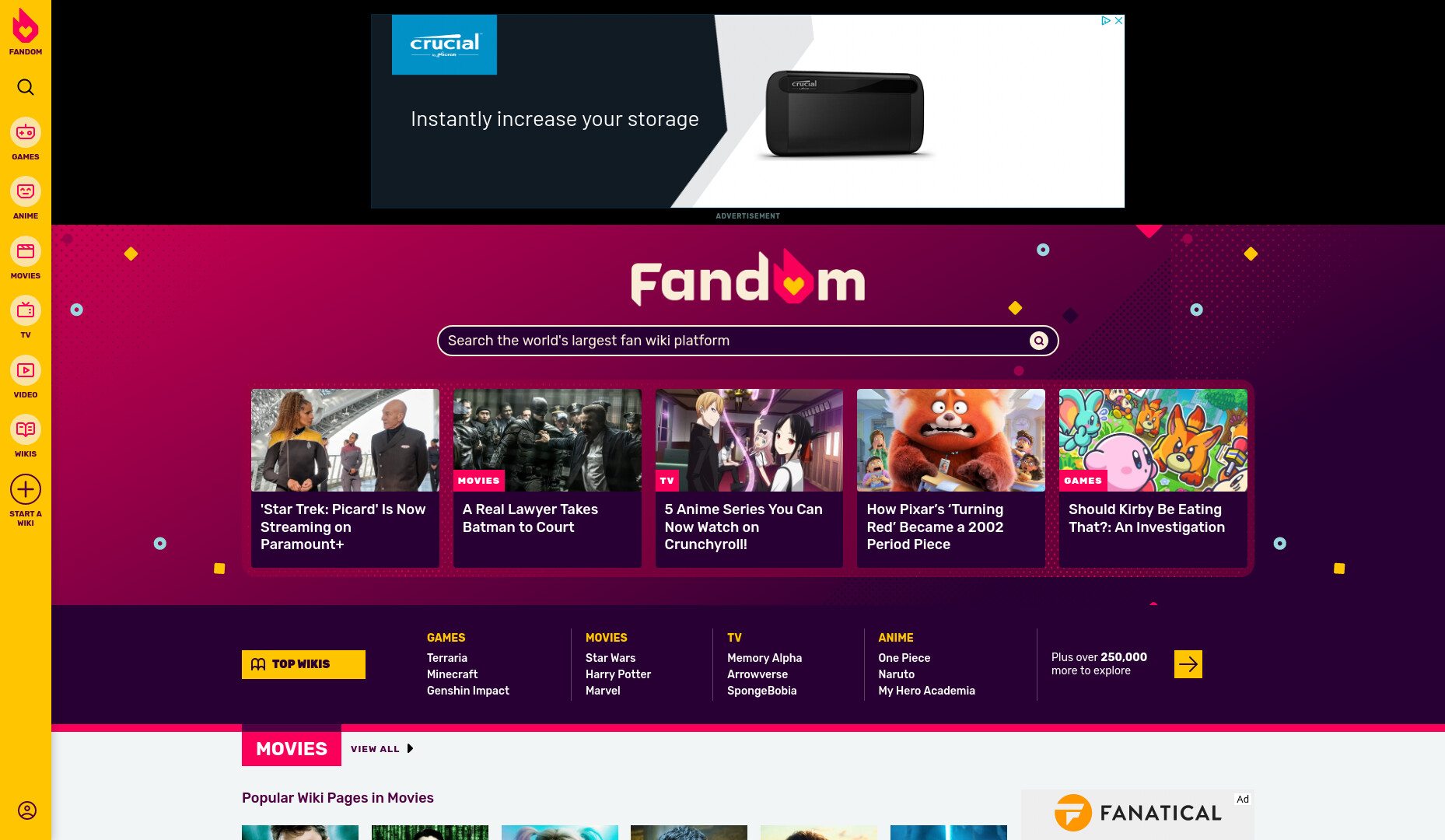Click the Top Wikis button
This screenshot has height=840, width=1445.
tap(303, 664)
